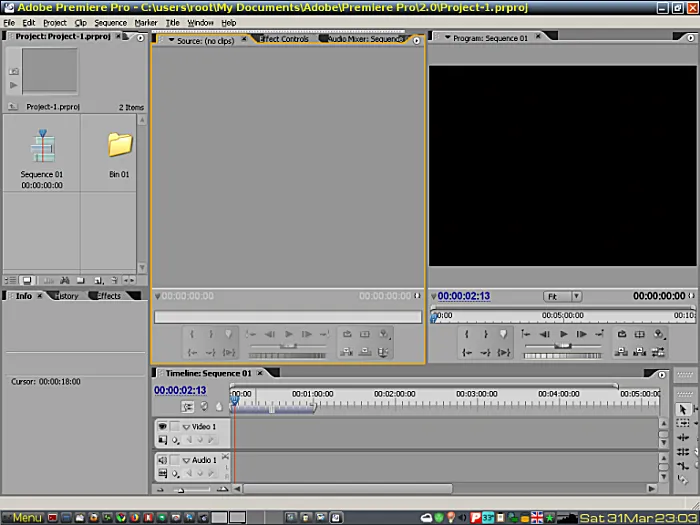700x525 pixels.
Task: Play In to Out in Program monitor
Action: (504, 353)
